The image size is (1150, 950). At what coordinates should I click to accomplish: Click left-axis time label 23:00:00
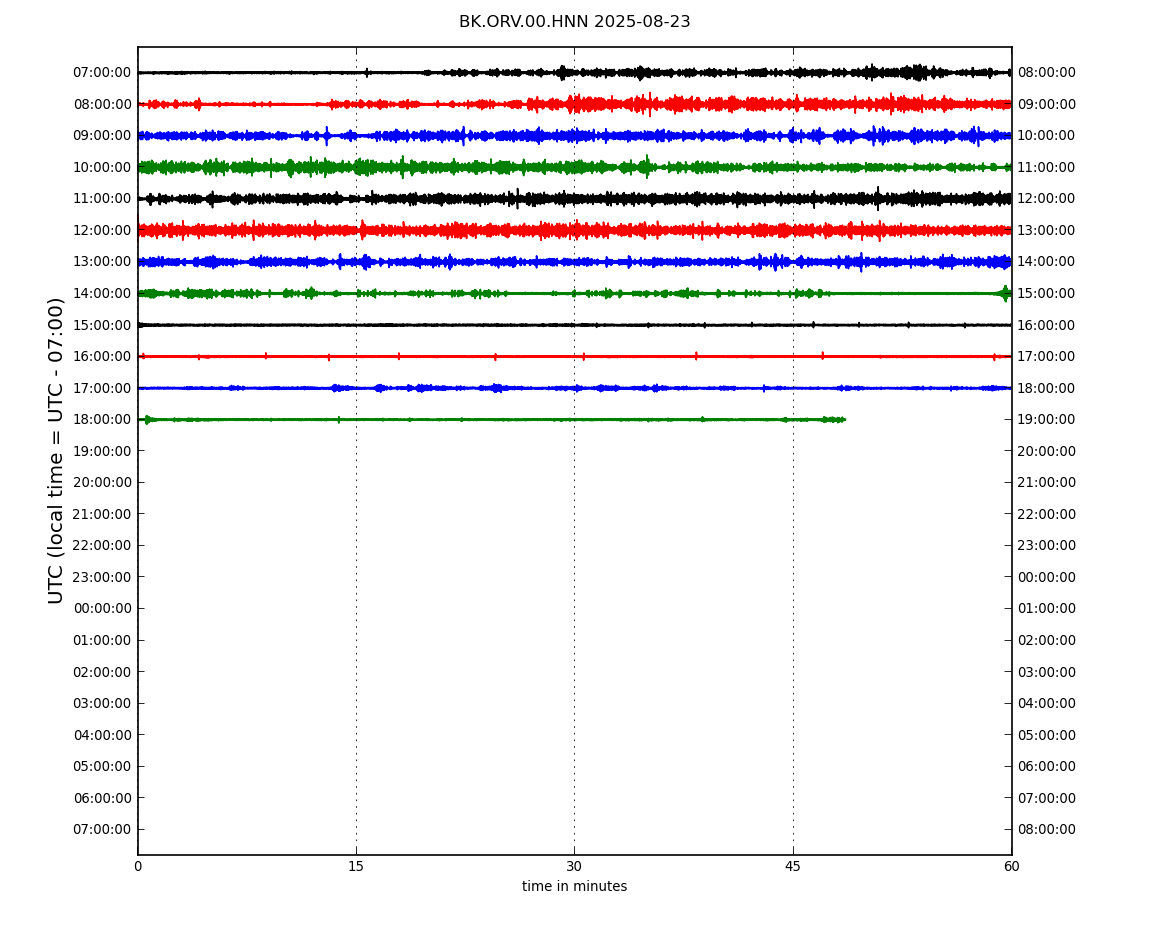click(x=102, y=577)
